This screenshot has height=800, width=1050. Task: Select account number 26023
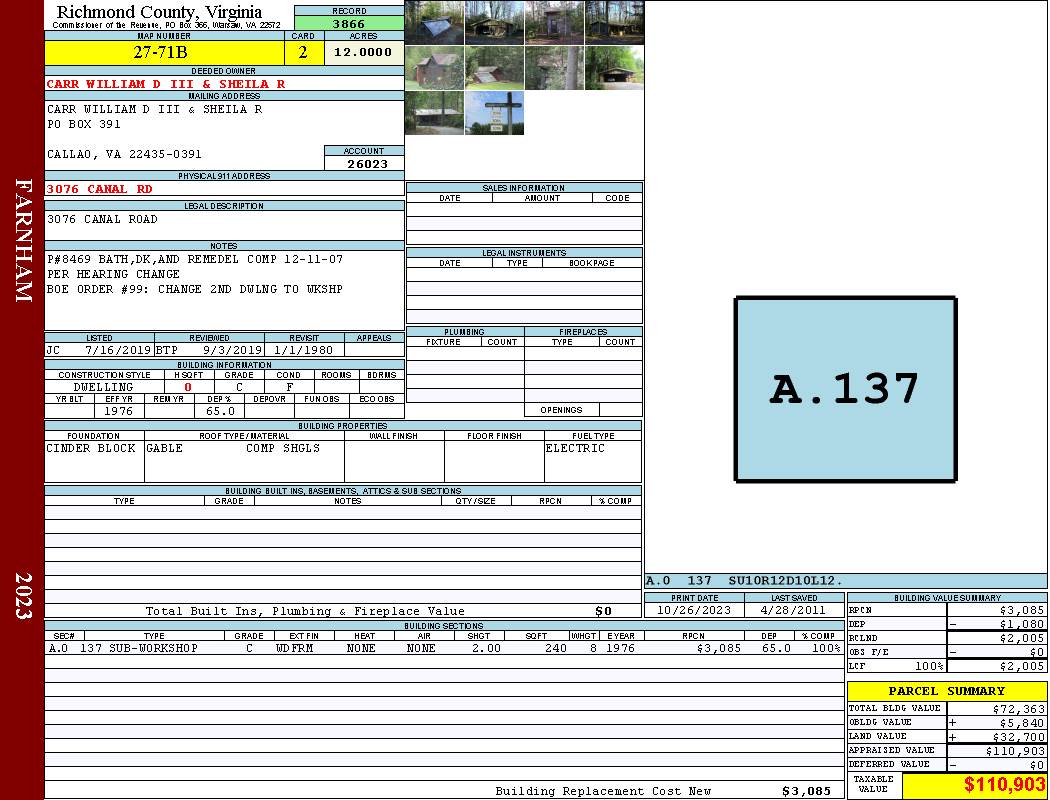click(x=367, y=164)
